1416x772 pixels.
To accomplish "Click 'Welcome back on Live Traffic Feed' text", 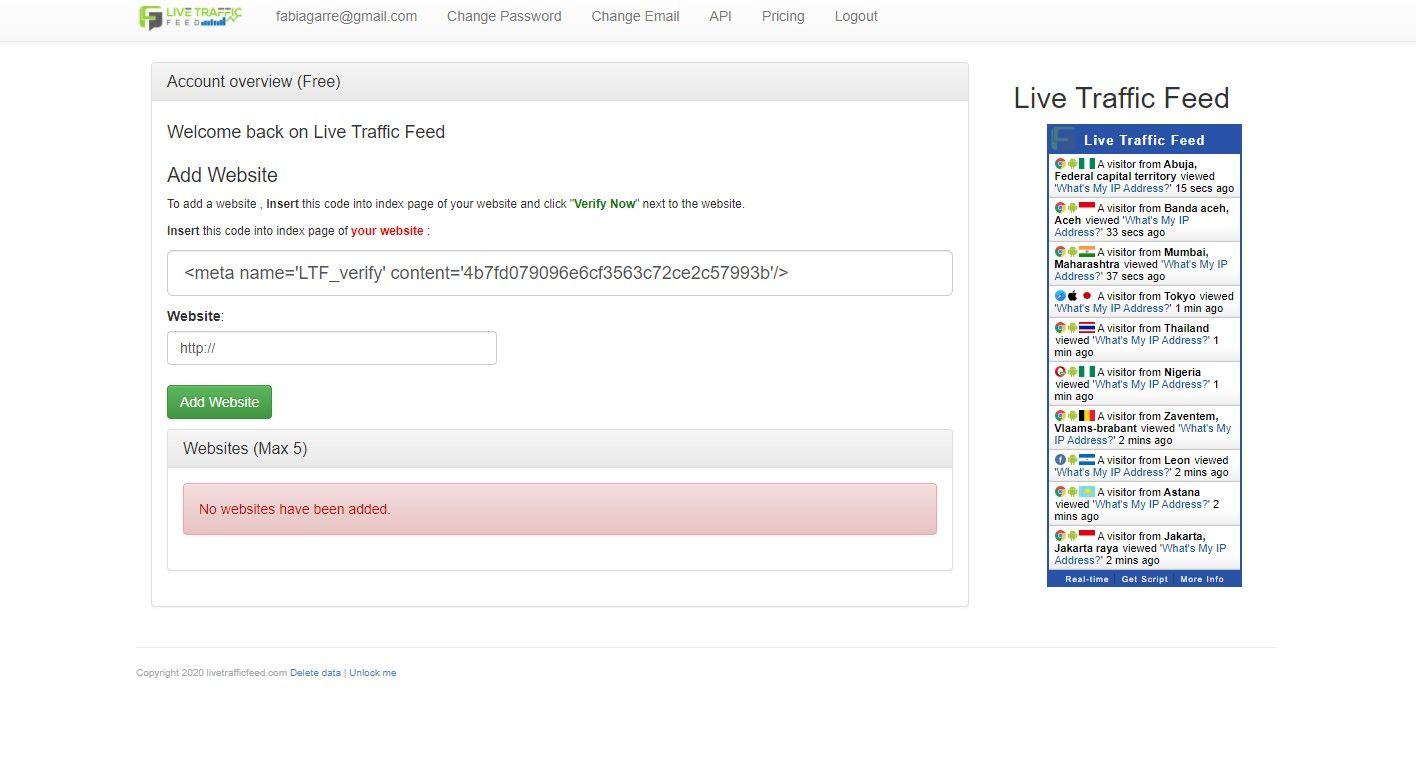I will [x=306, y=132].
